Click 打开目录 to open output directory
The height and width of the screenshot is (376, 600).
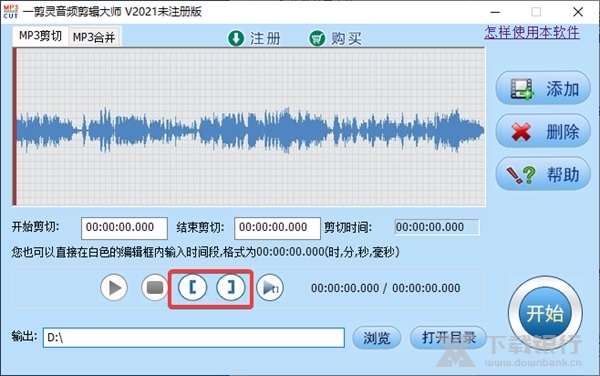(448, 338)
